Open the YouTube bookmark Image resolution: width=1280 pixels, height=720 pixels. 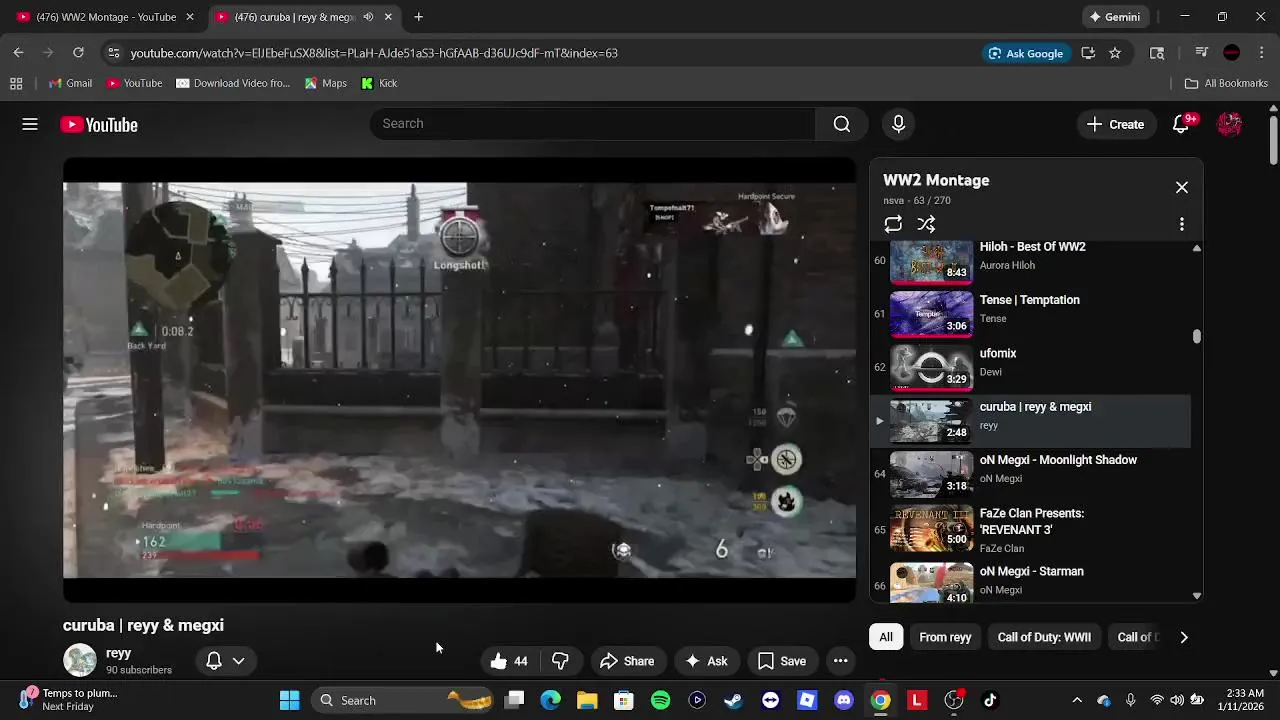[134, 83]
